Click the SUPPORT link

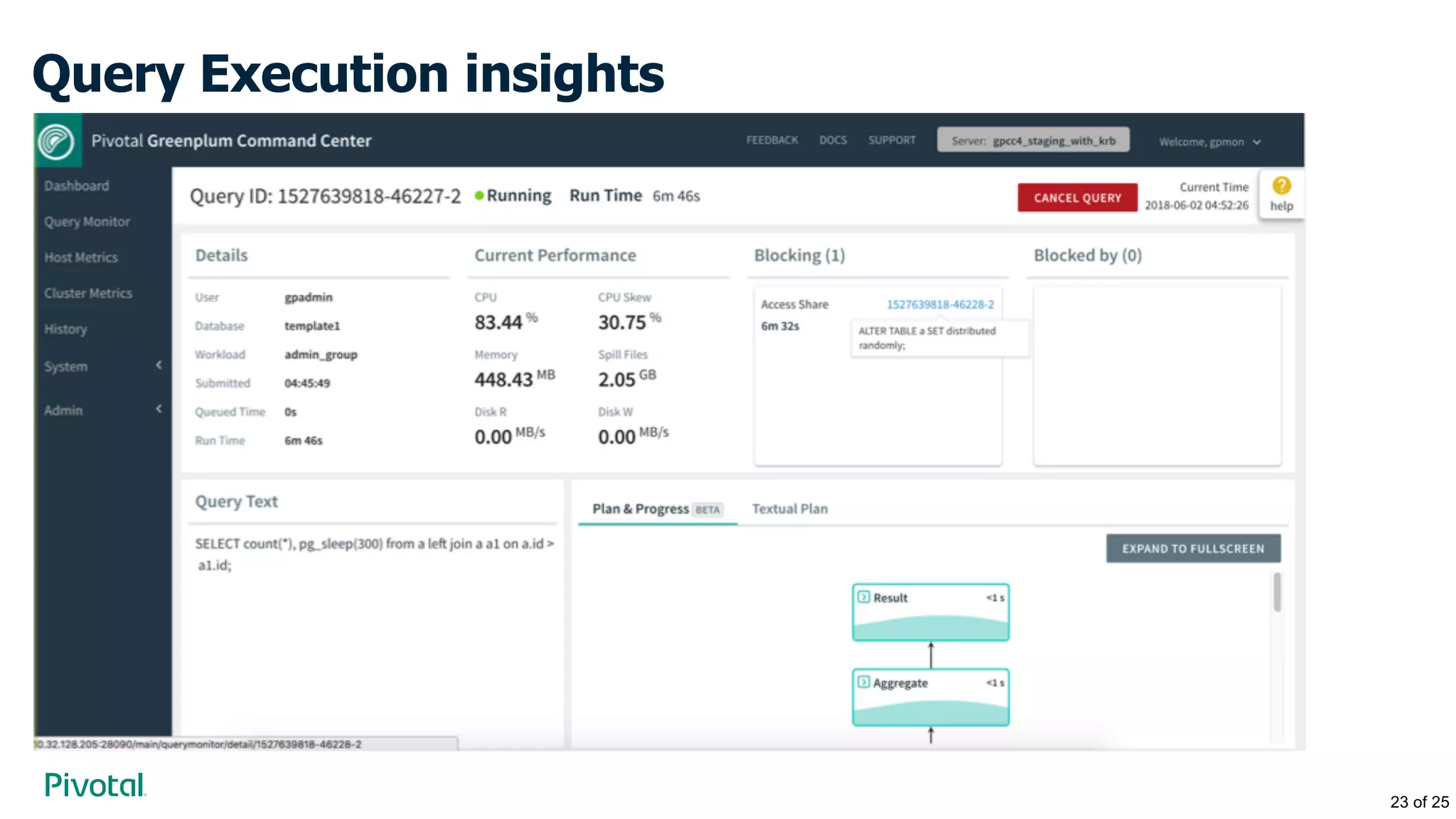(x=892, y=140)
